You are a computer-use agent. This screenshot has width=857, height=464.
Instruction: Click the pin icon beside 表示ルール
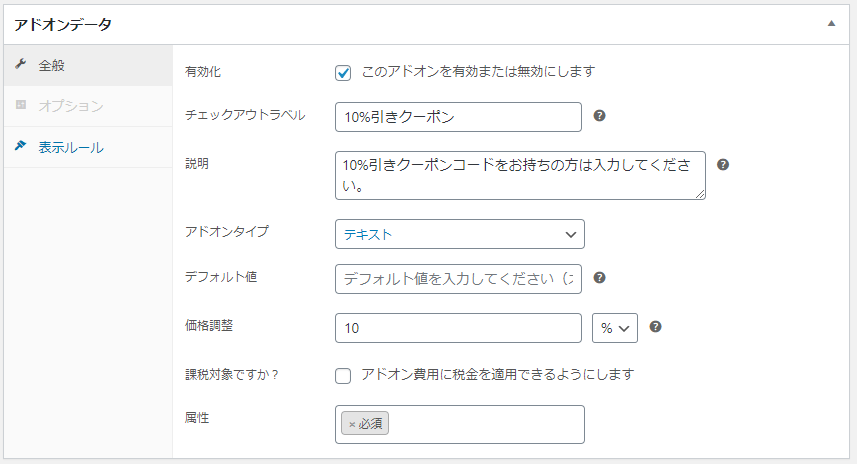pyautogui.click(x=21, y=145)
